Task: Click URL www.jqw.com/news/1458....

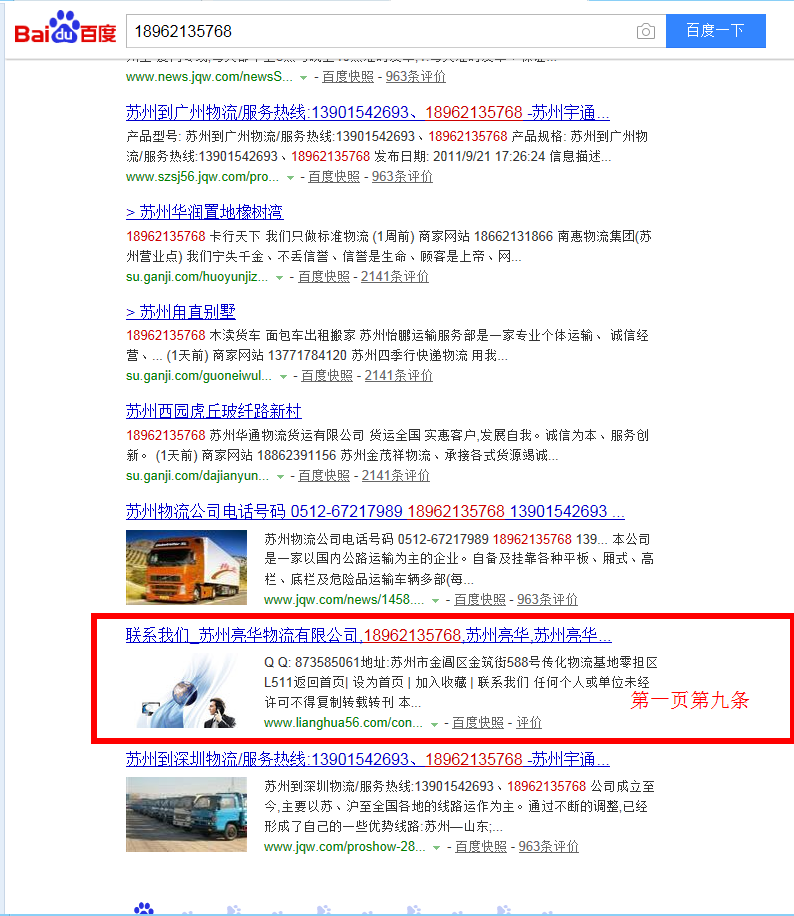Action: (344, 599)
